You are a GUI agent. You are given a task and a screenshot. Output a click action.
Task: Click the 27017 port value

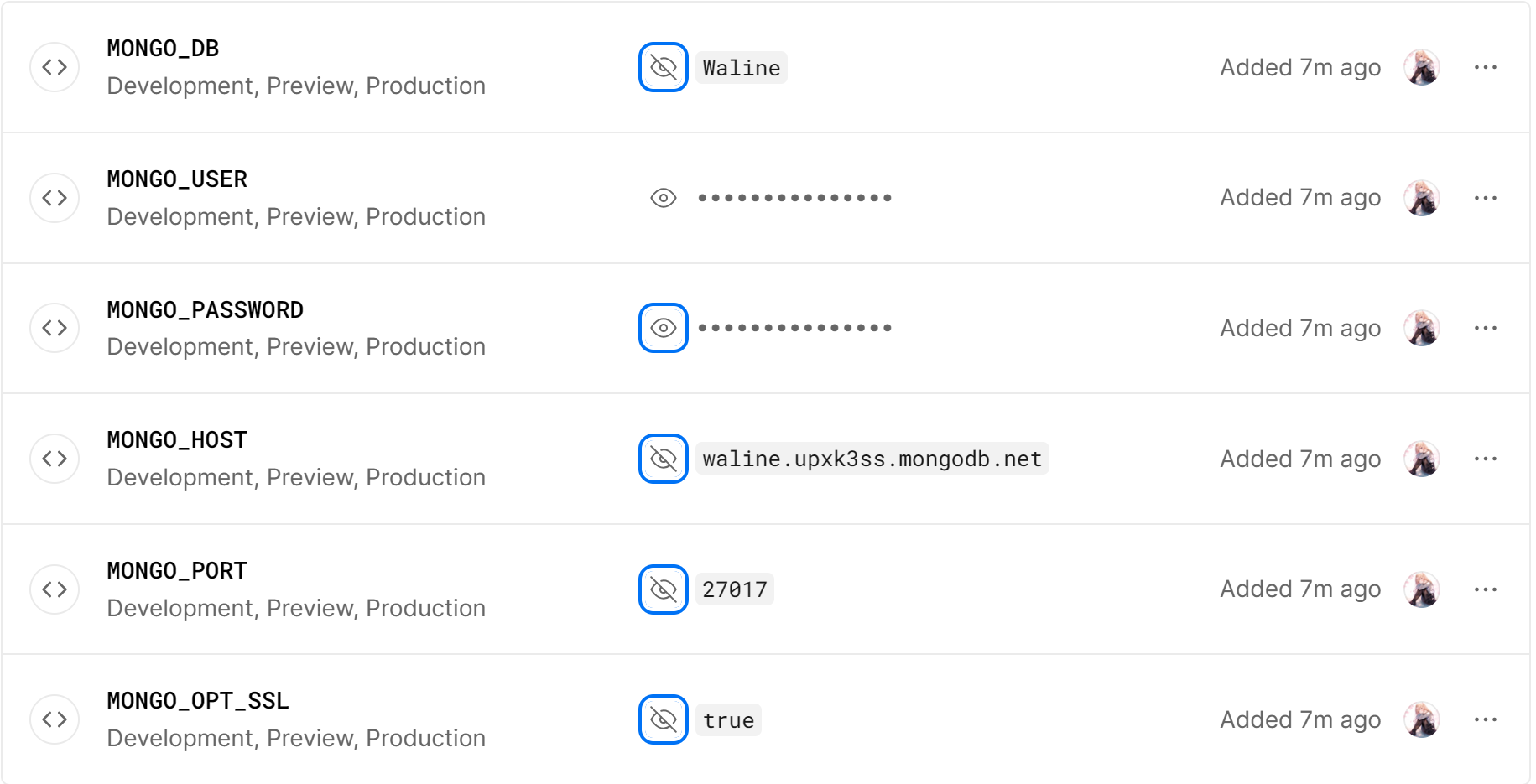[x=735, y=589]
